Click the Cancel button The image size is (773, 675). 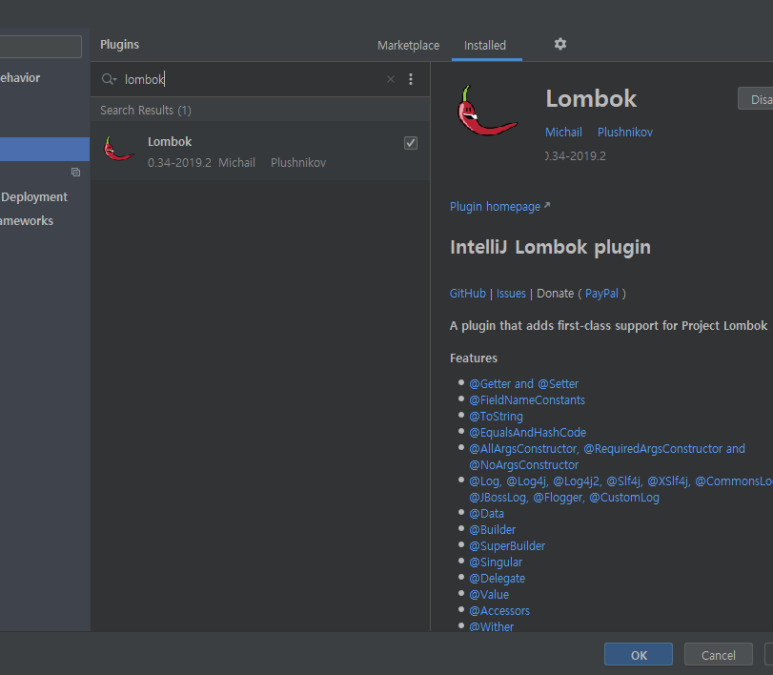718,655
